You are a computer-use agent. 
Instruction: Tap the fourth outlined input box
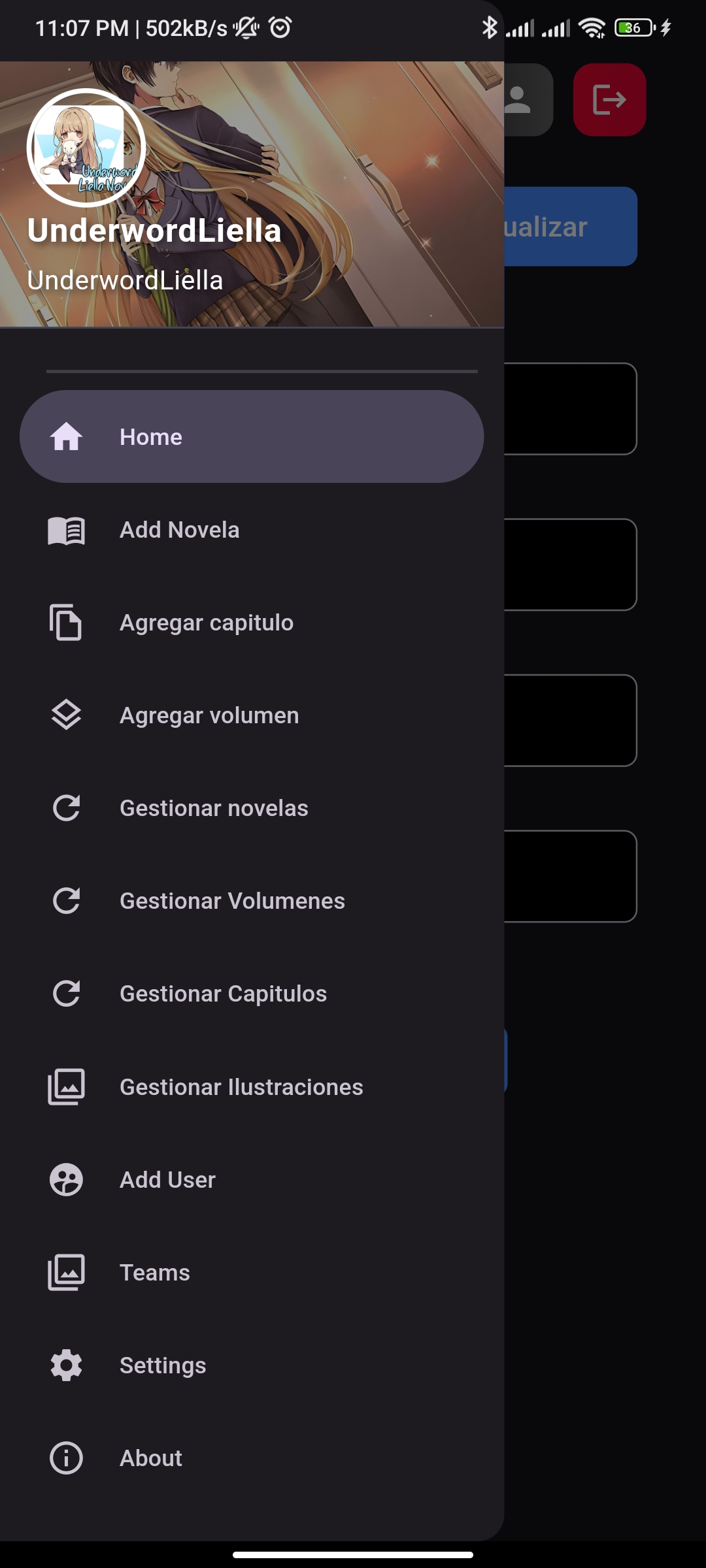click(x=570, y=876)
